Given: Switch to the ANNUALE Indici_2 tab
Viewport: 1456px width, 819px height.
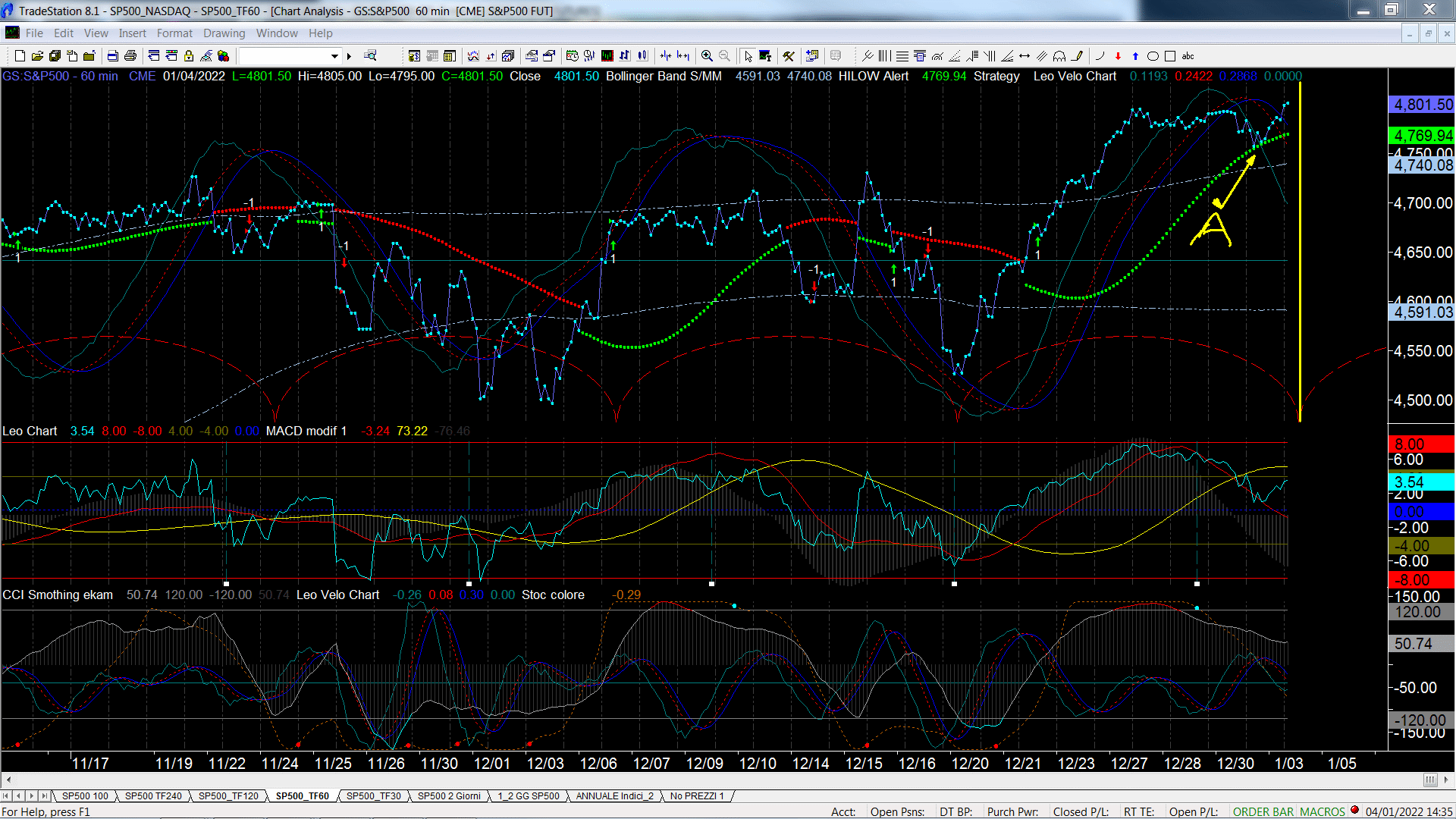Looking at the screenshot, I should tap(614, 796).
